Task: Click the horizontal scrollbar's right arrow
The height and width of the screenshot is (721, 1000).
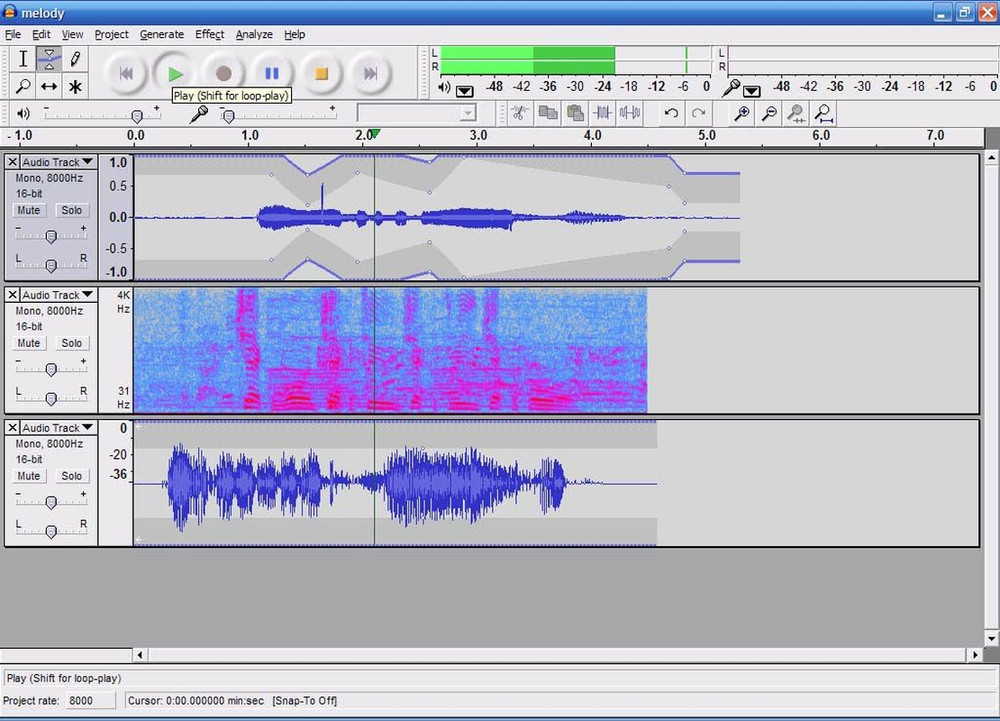Action: coord(974,655)
